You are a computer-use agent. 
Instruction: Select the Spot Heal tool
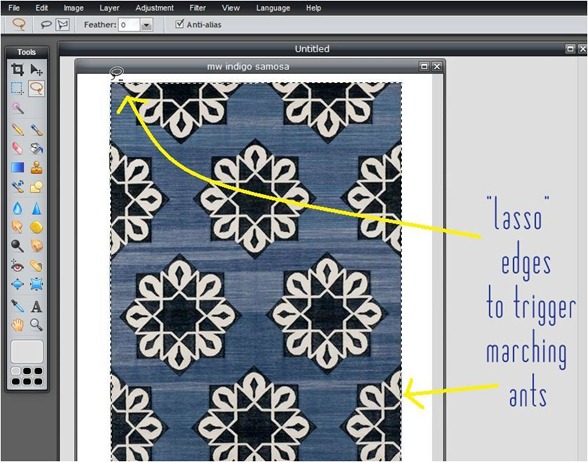[x=36, y=266]
